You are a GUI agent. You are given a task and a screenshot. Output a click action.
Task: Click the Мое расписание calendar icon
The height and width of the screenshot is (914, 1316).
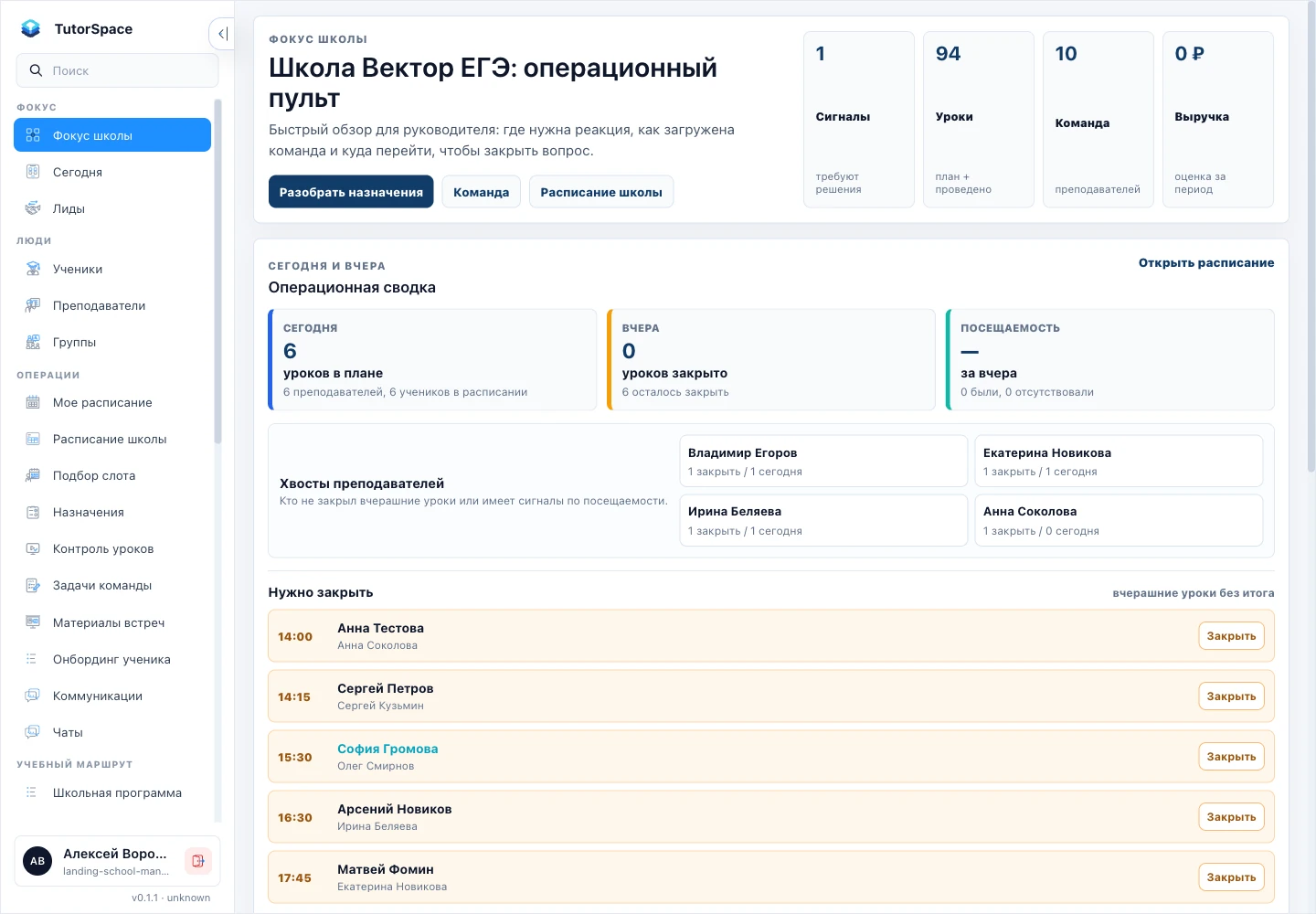click(33, 402)
